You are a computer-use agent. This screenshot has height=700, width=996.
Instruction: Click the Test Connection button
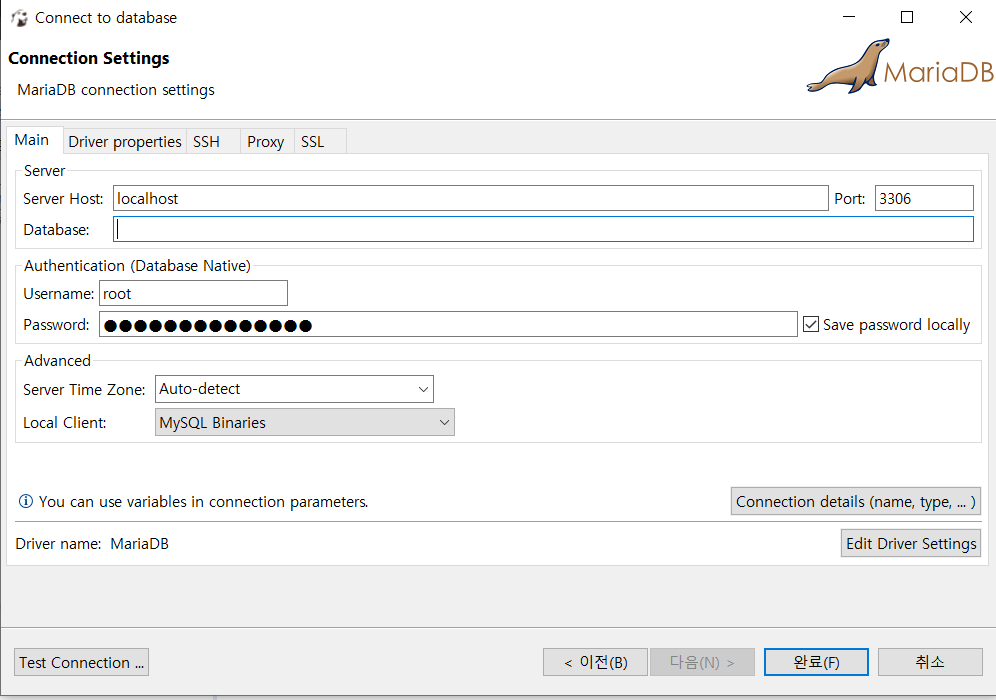tap(81, 663)
